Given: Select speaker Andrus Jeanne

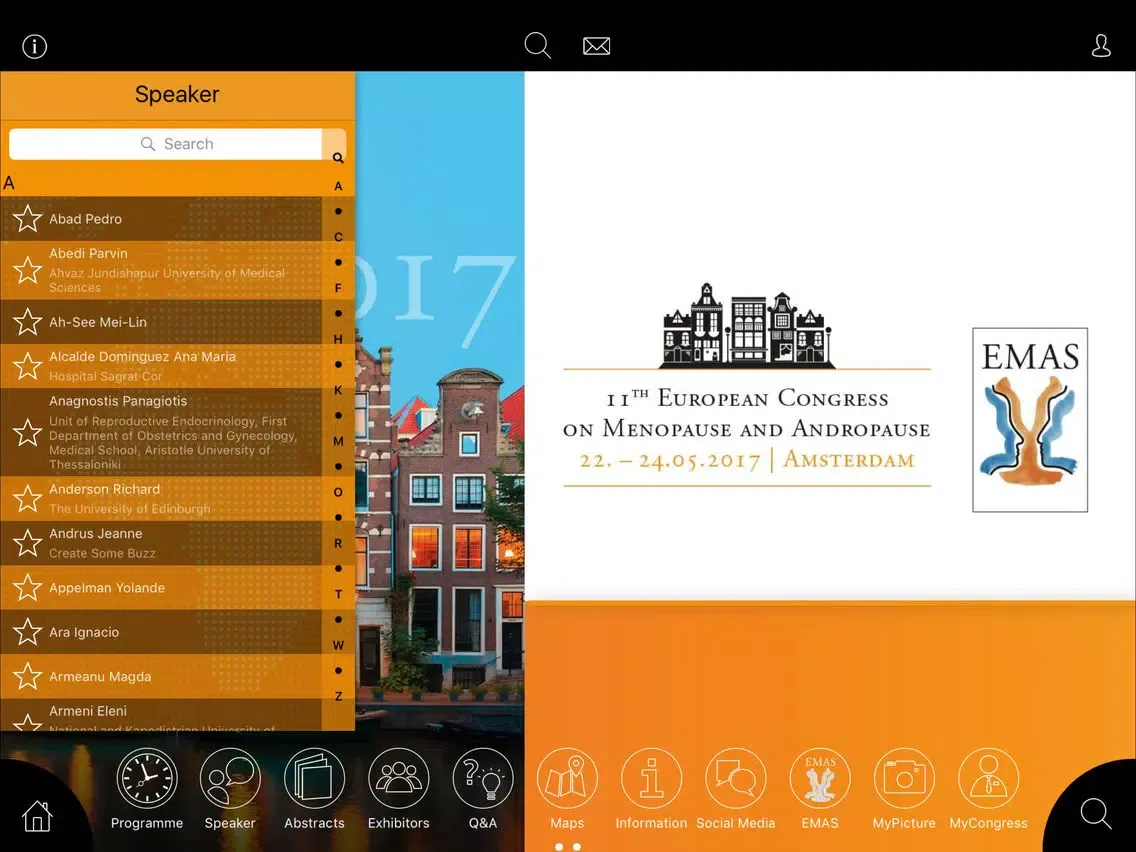Looking at the screenshot, I should coord(161,543).
